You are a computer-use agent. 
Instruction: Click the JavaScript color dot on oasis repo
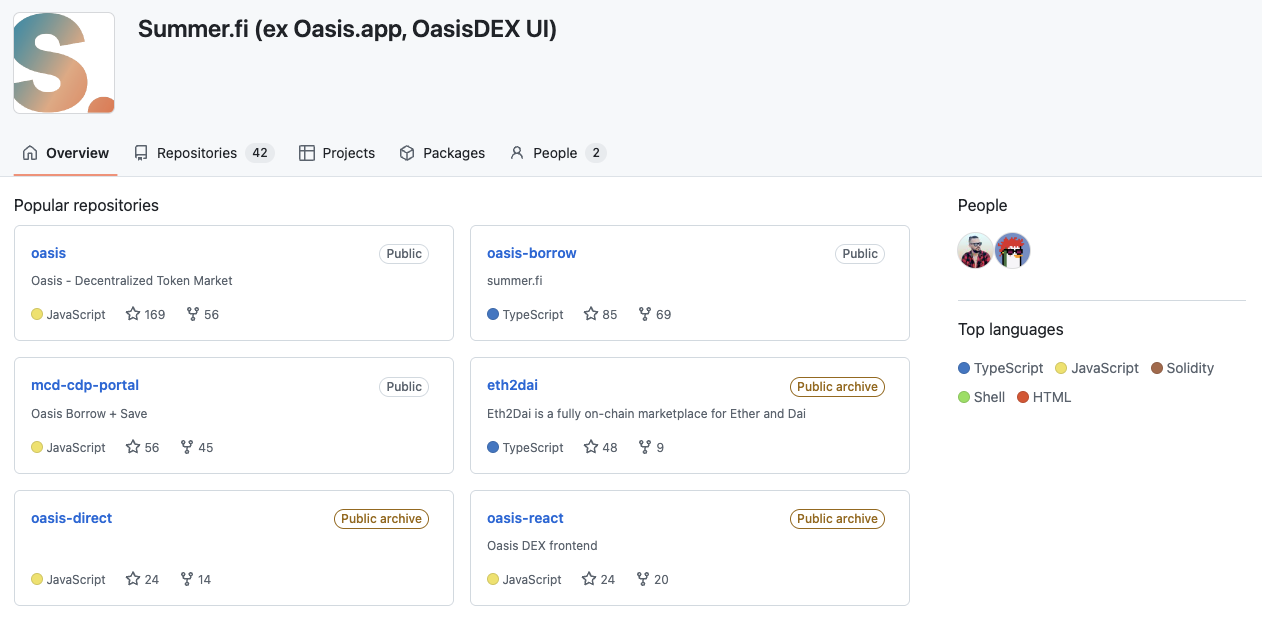[x=37, y=314]
